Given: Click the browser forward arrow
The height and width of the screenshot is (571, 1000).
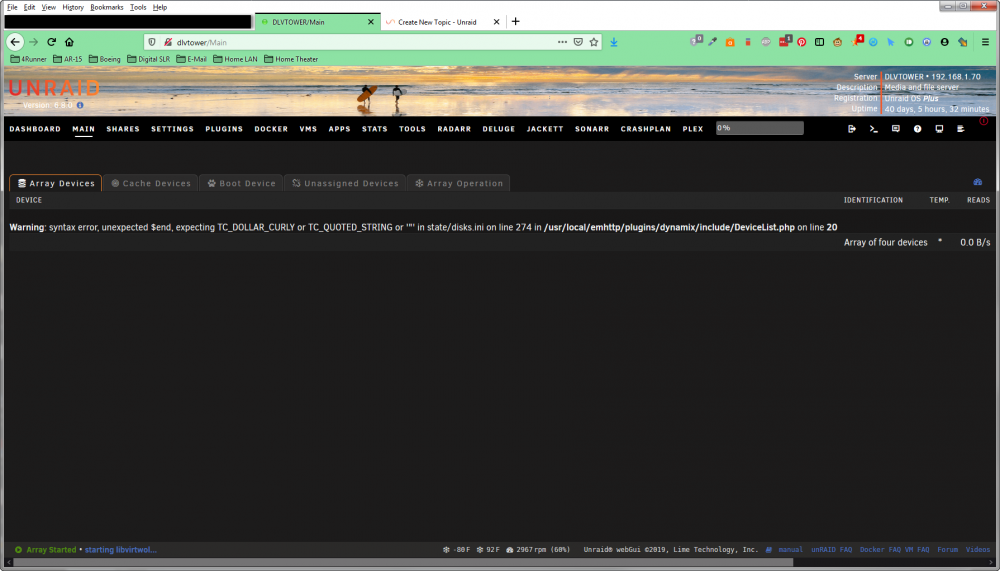Looking at the screenshot, I should click(34, 42).
